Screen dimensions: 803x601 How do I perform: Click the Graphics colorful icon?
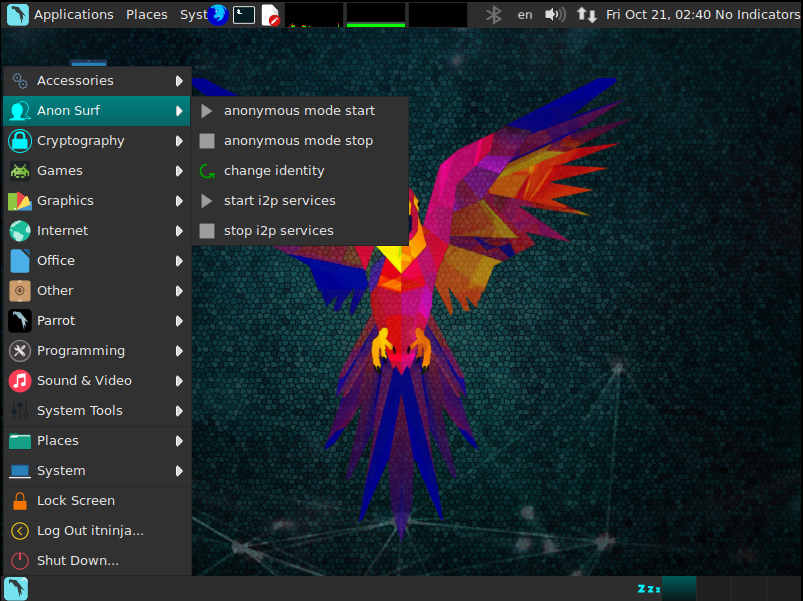[x=20, y=201]
